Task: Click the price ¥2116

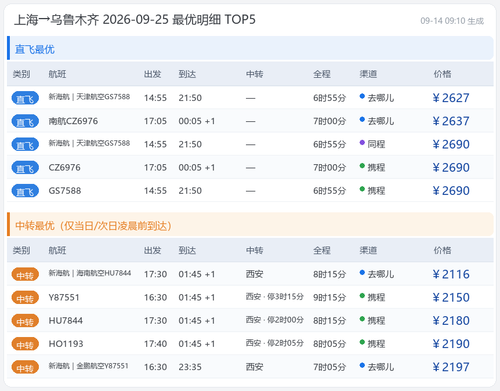Action: pos(451,274)
